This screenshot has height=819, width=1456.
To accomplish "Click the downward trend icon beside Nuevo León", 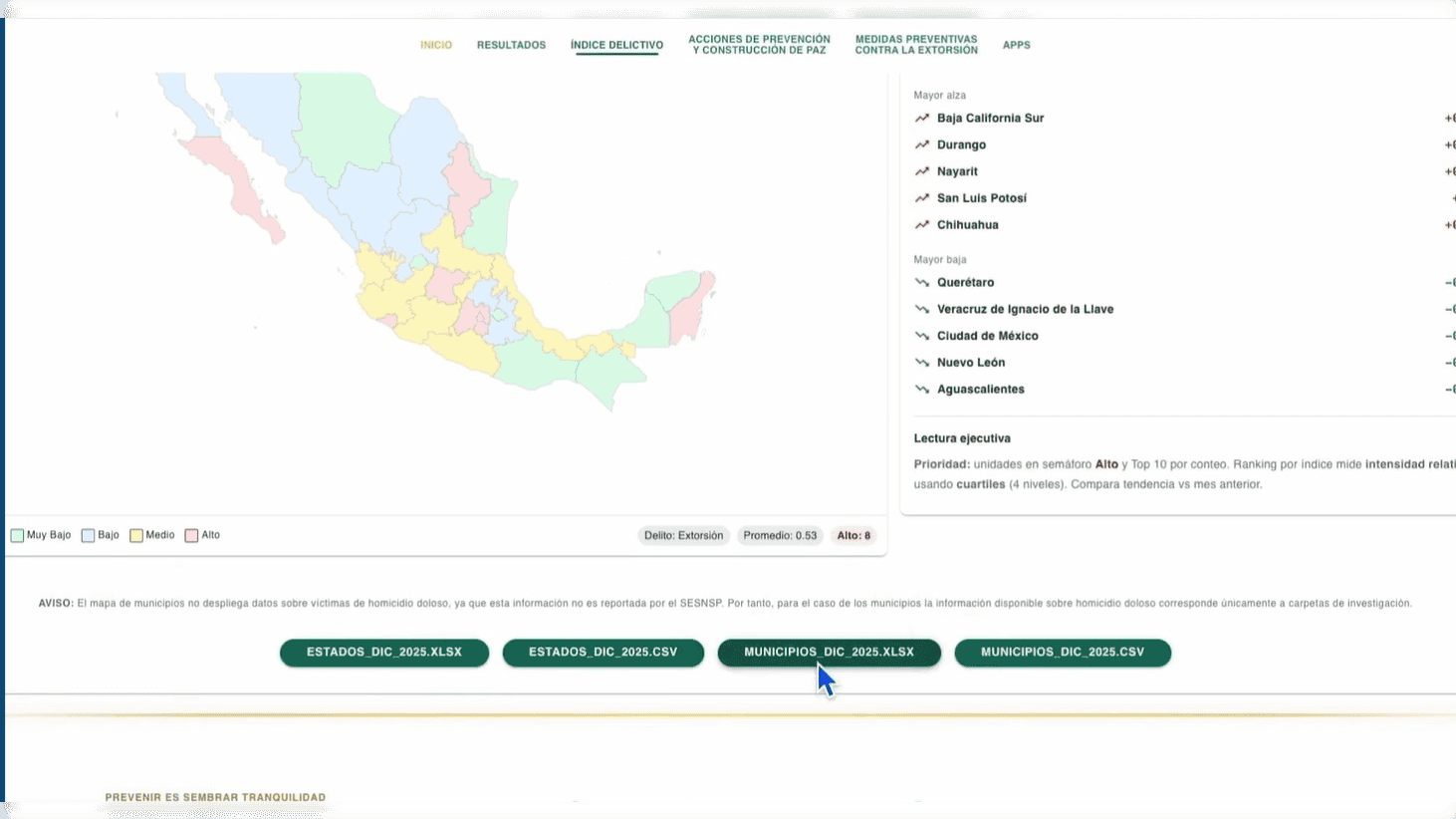I will pos(921,364).
